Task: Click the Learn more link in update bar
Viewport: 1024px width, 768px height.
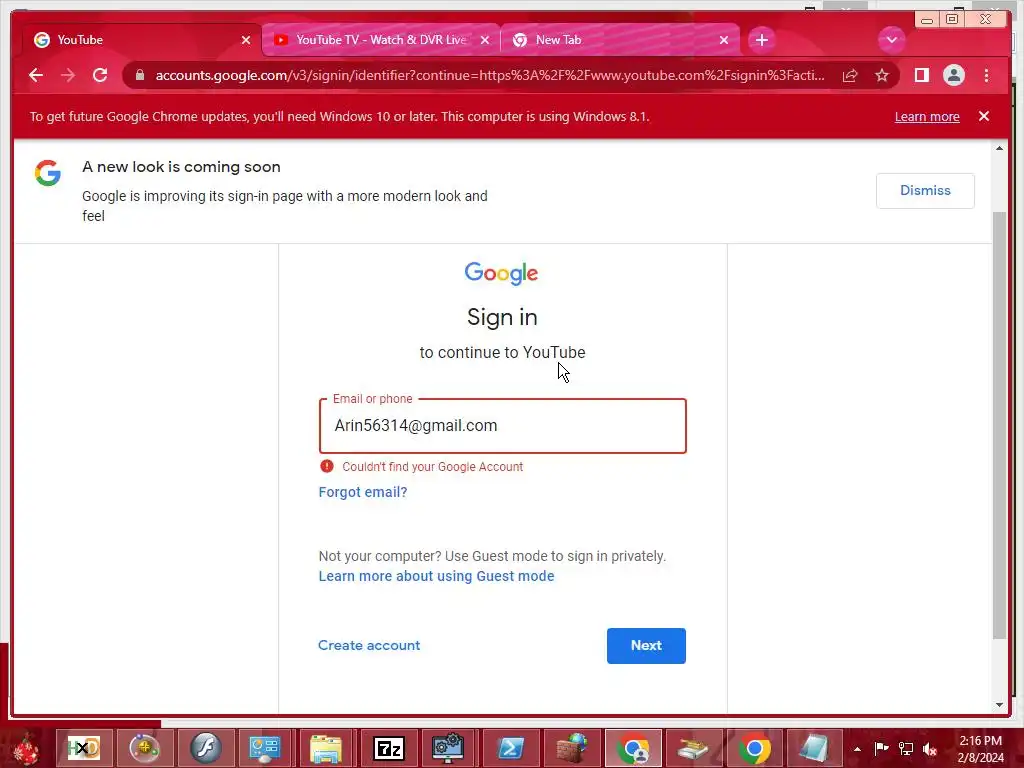Action: point(927,117)
